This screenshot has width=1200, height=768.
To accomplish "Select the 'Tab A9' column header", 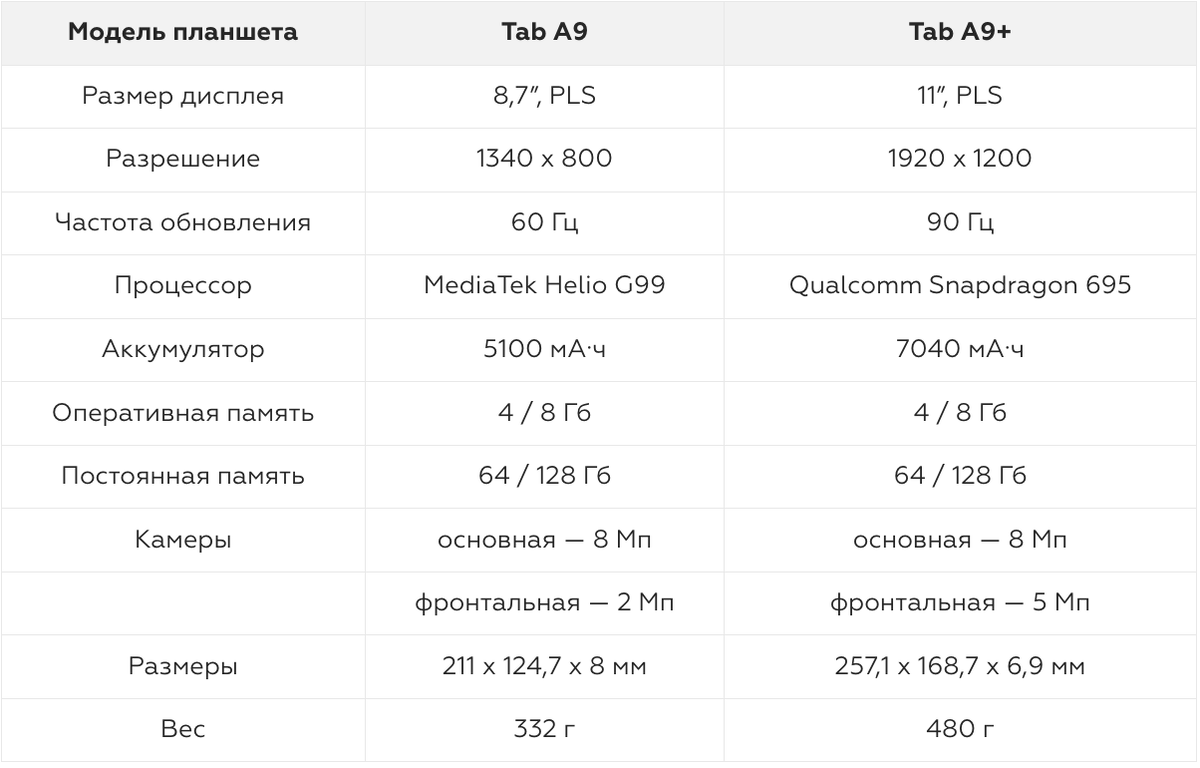I will (544, 33).
